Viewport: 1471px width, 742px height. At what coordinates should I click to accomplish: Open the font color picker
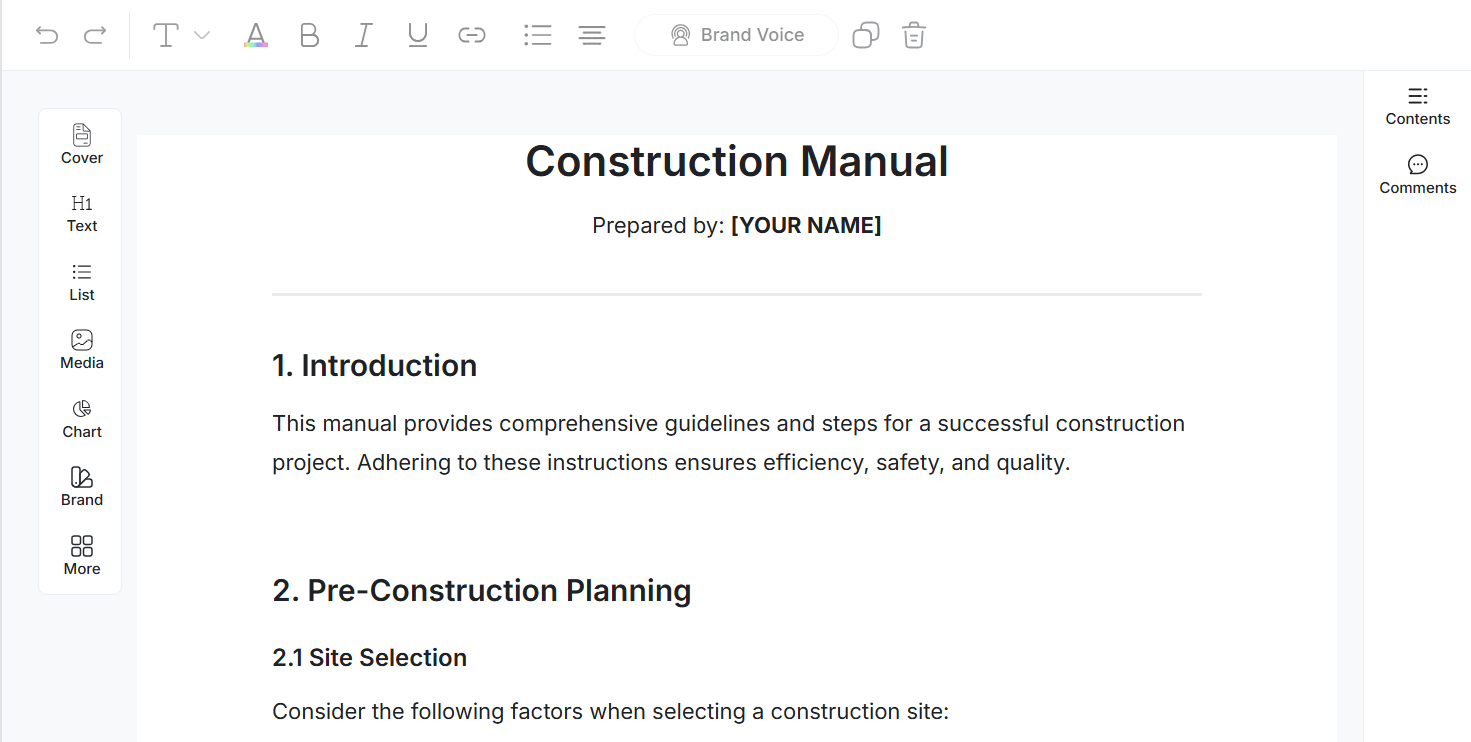pyautogui.click(x=255, y=34)
